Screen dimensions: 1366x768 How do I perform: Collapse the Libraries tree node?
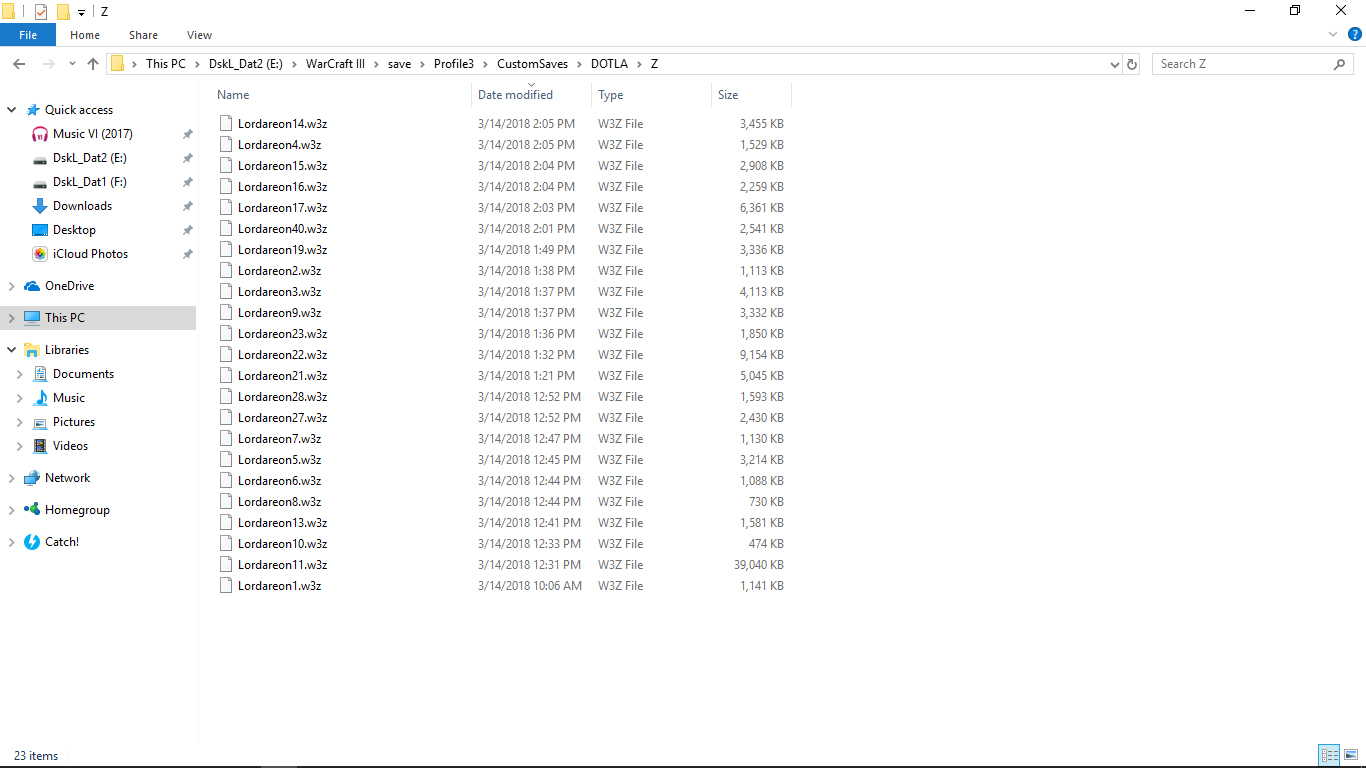(x=12, y=350)
